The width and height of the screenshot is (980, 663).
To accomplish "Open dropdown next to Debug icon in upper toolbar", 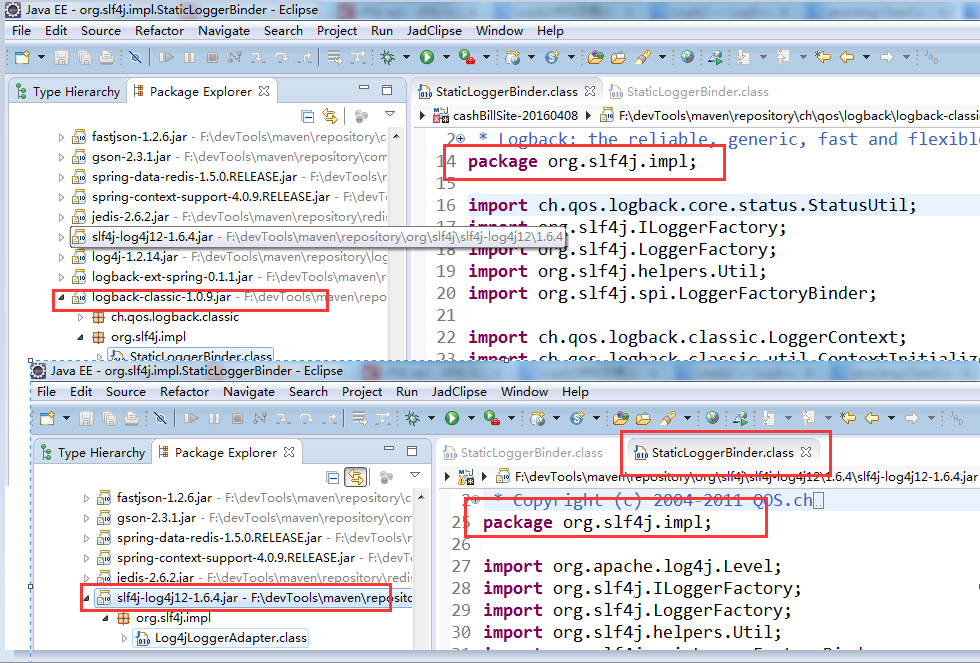I will 406,57.
